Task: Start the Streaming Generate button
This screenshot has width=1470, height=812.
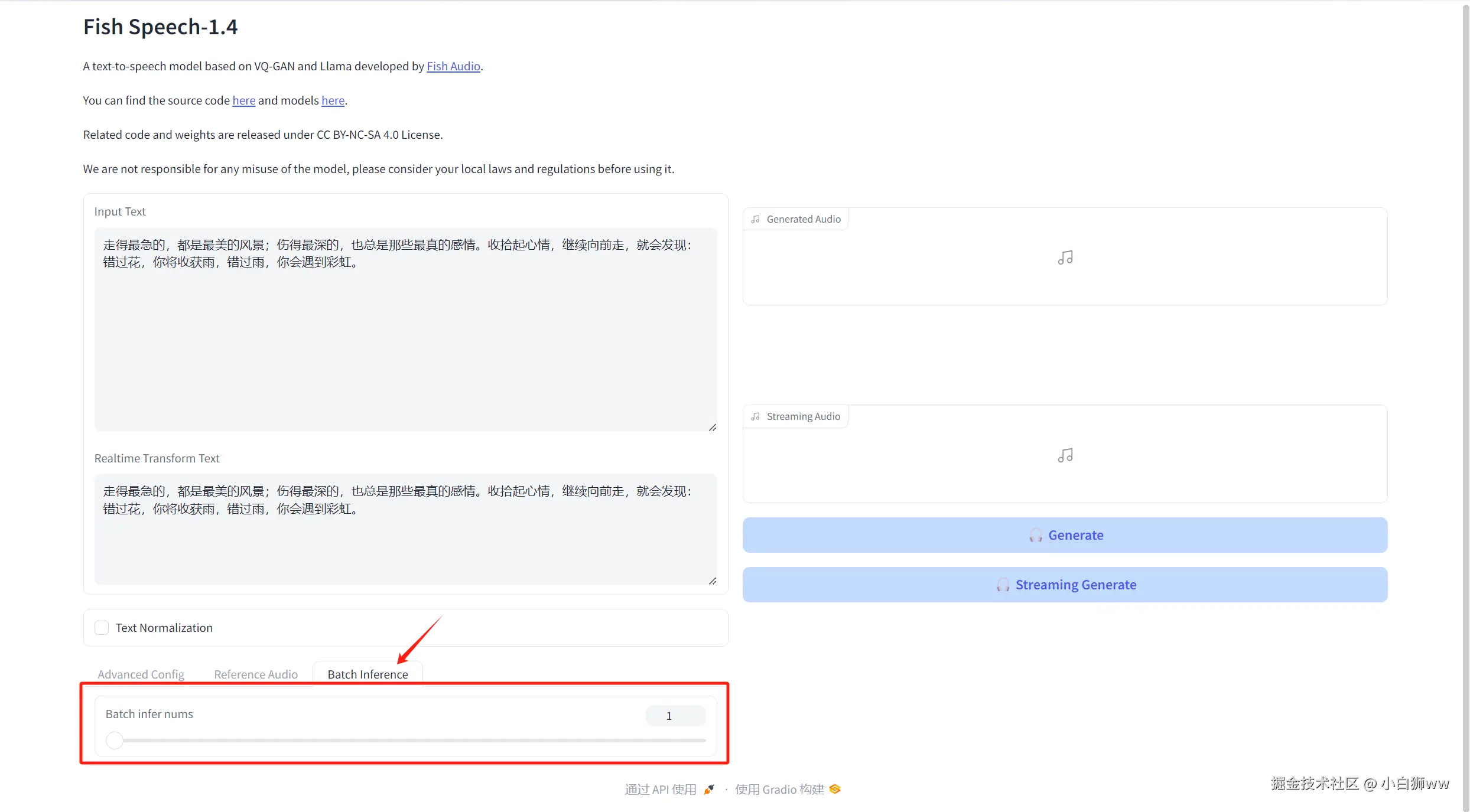Action: click(1065, 585)
